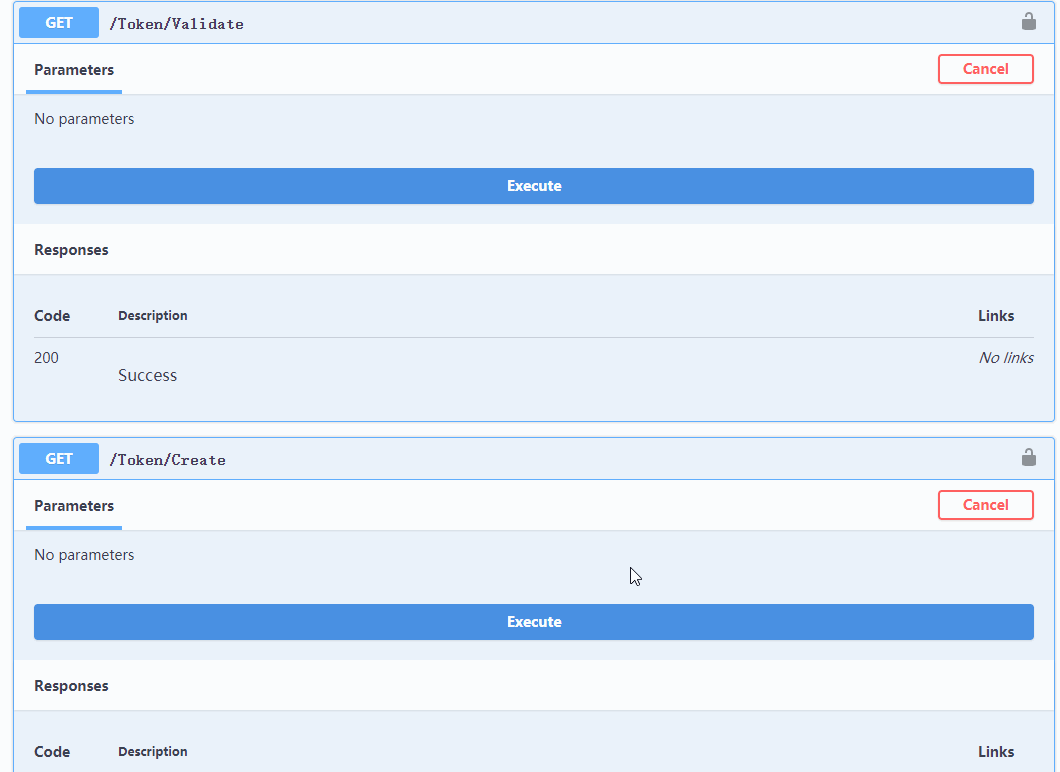Click the /Token/Validate path text
Image resolution: width=1060 pixels, height=772 pixels.
pos(176,24)
